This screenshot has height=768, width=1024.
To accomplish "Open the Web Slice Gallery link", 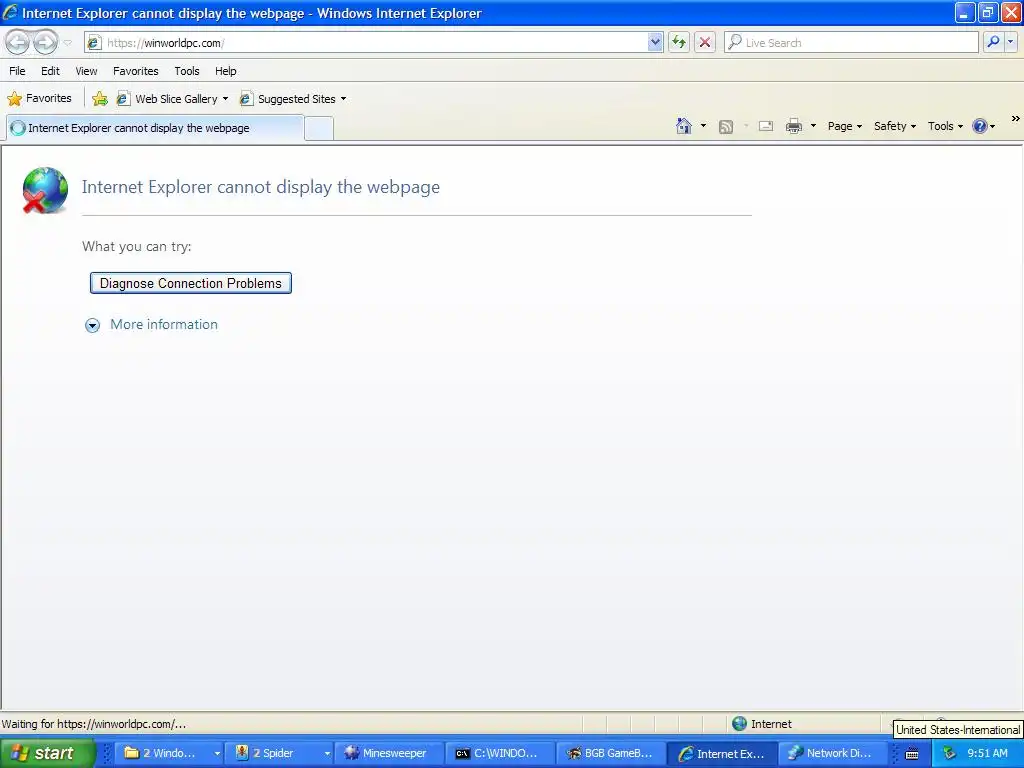I will point(172,99).
